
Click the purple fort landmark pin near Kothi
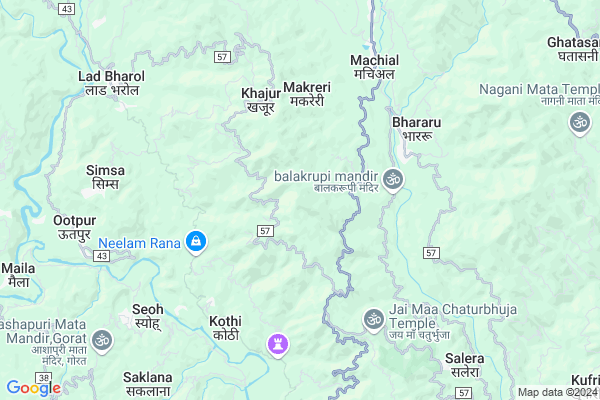[278, 345]
